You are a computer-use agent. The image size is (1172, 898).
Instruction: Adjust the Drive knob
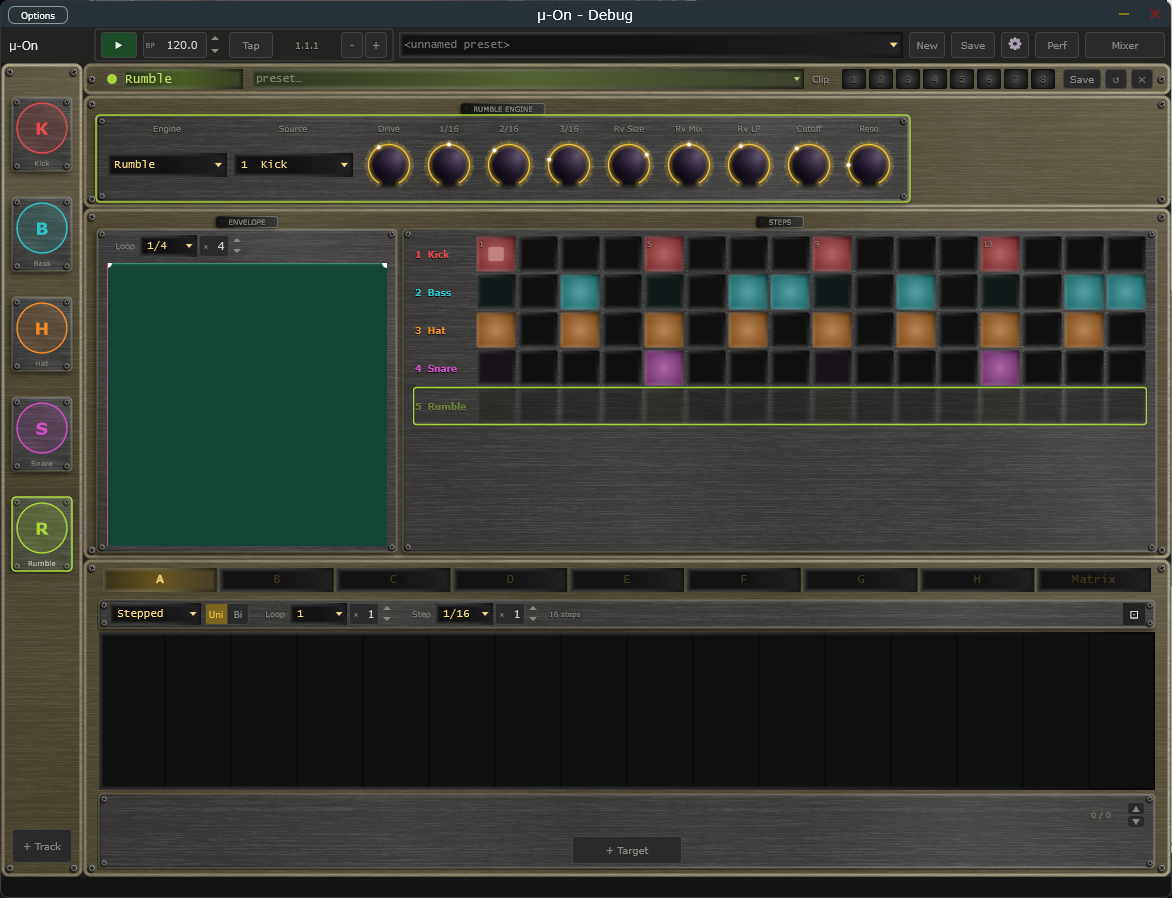(389, 164)
